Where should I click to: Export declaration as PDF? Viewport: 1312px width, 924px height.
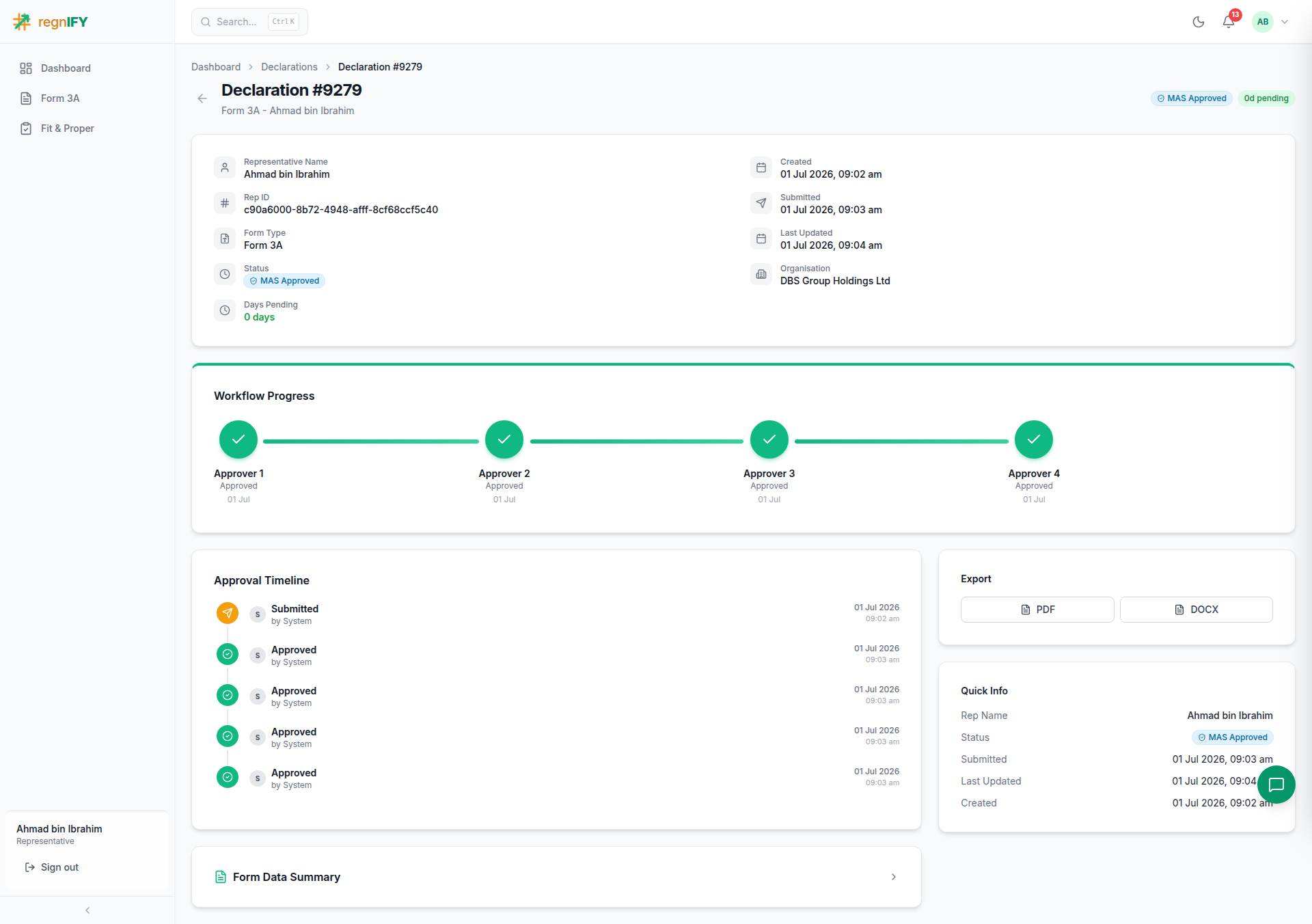click(x=1037, y=610)
